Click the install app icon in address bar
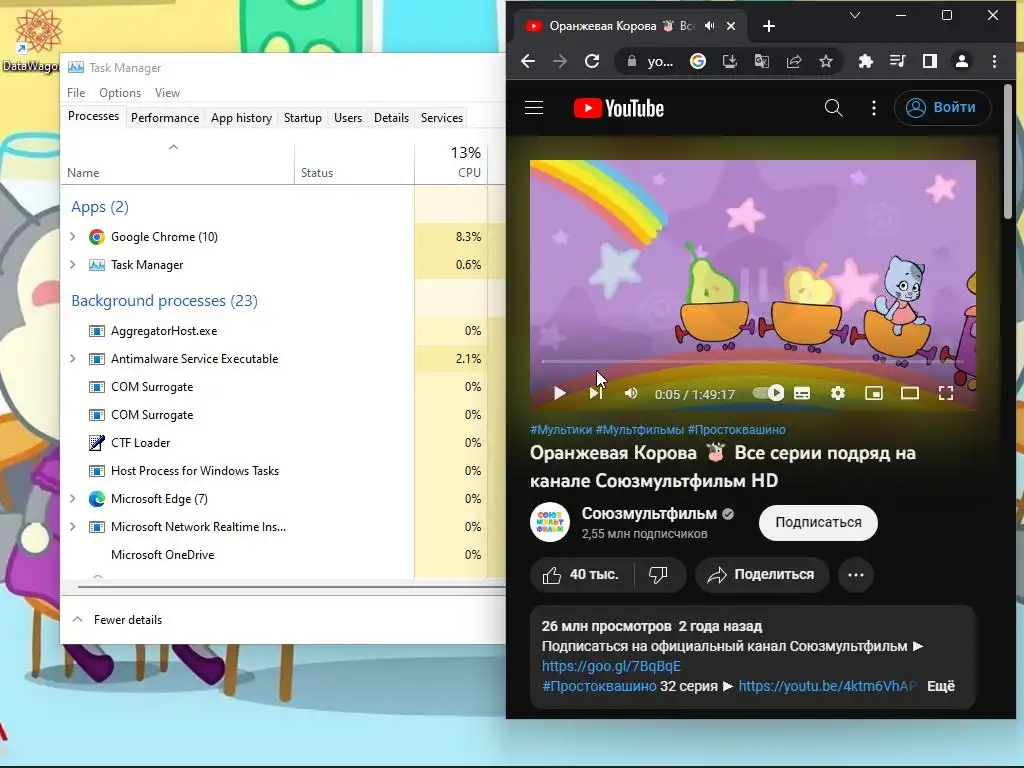The image size is (1024, 768). (729, 61)
